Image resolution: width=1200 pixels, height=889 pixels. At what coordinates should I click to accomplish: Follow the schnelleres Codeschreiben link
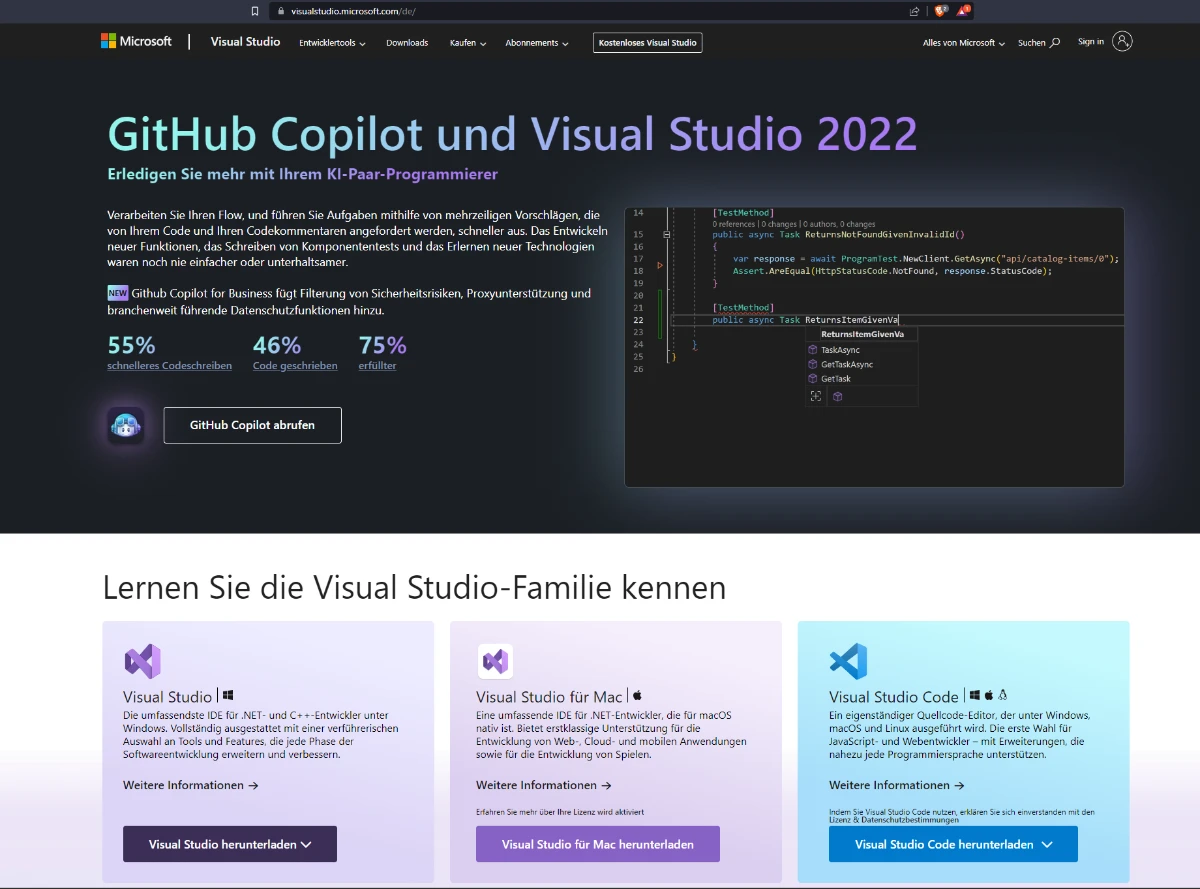coord(170,366)
